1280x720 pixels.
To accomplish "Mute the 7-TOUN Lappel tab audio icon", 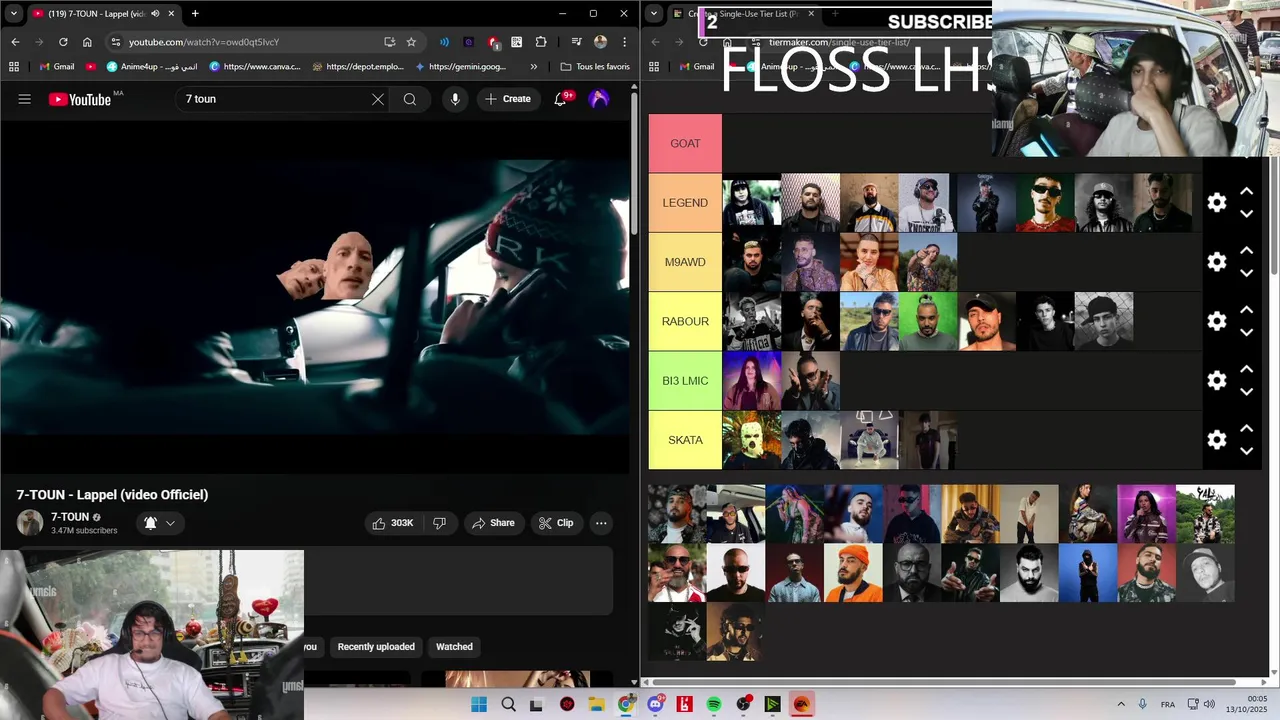I will click(x=155, y=14).
